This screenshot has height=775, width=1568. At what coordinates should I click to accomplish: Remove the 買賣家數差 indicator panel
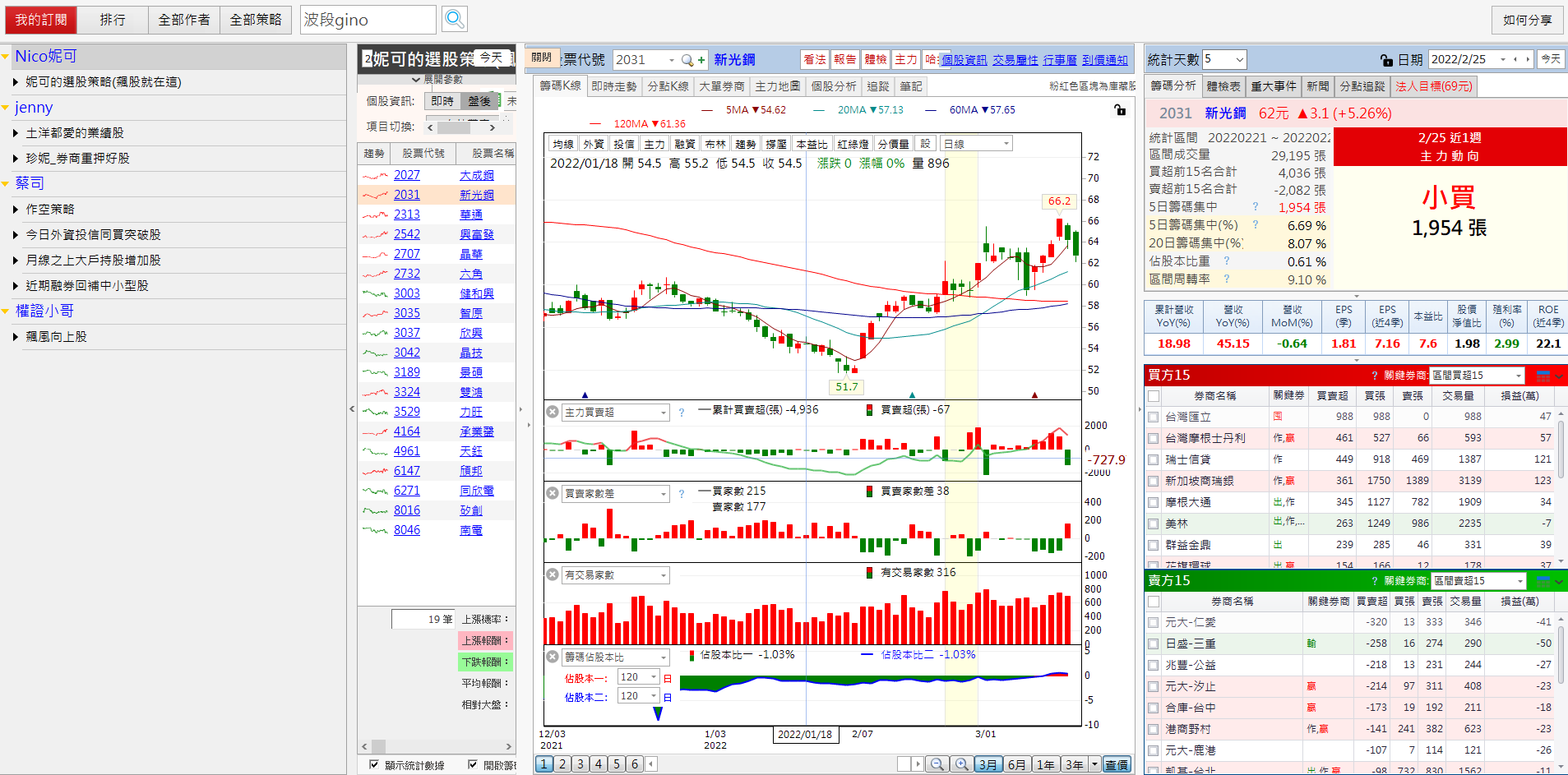(x=553, y=493)
